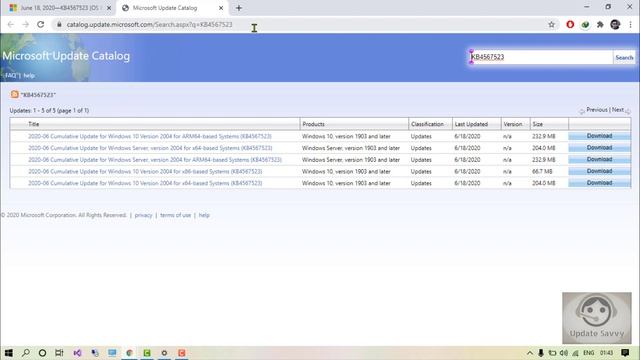Open the red Opera extension icon

click(570, 24)
